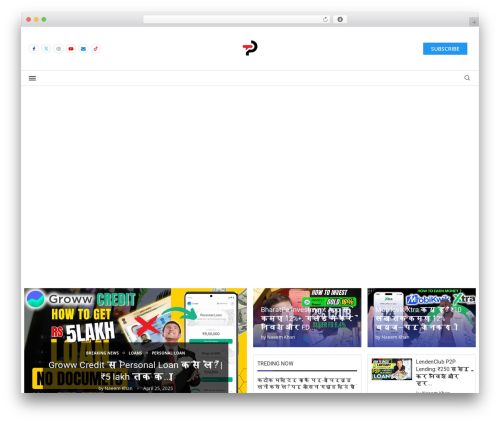The width and height of the screenshot is (500, 423).
Task: Click the macOS yellow minimize window button
Action: (x=36, y=20)
